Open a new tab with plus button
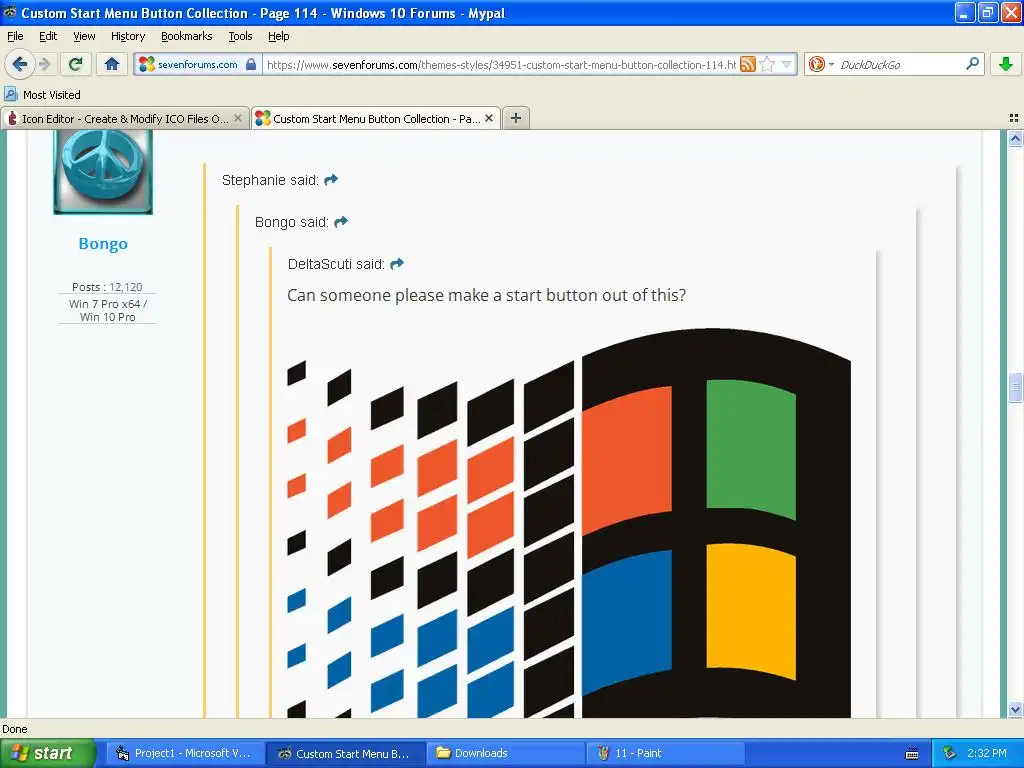Image resolution: width=1024 pixels, height=768 pixels. pyautogui.click(x=516, y=118)
